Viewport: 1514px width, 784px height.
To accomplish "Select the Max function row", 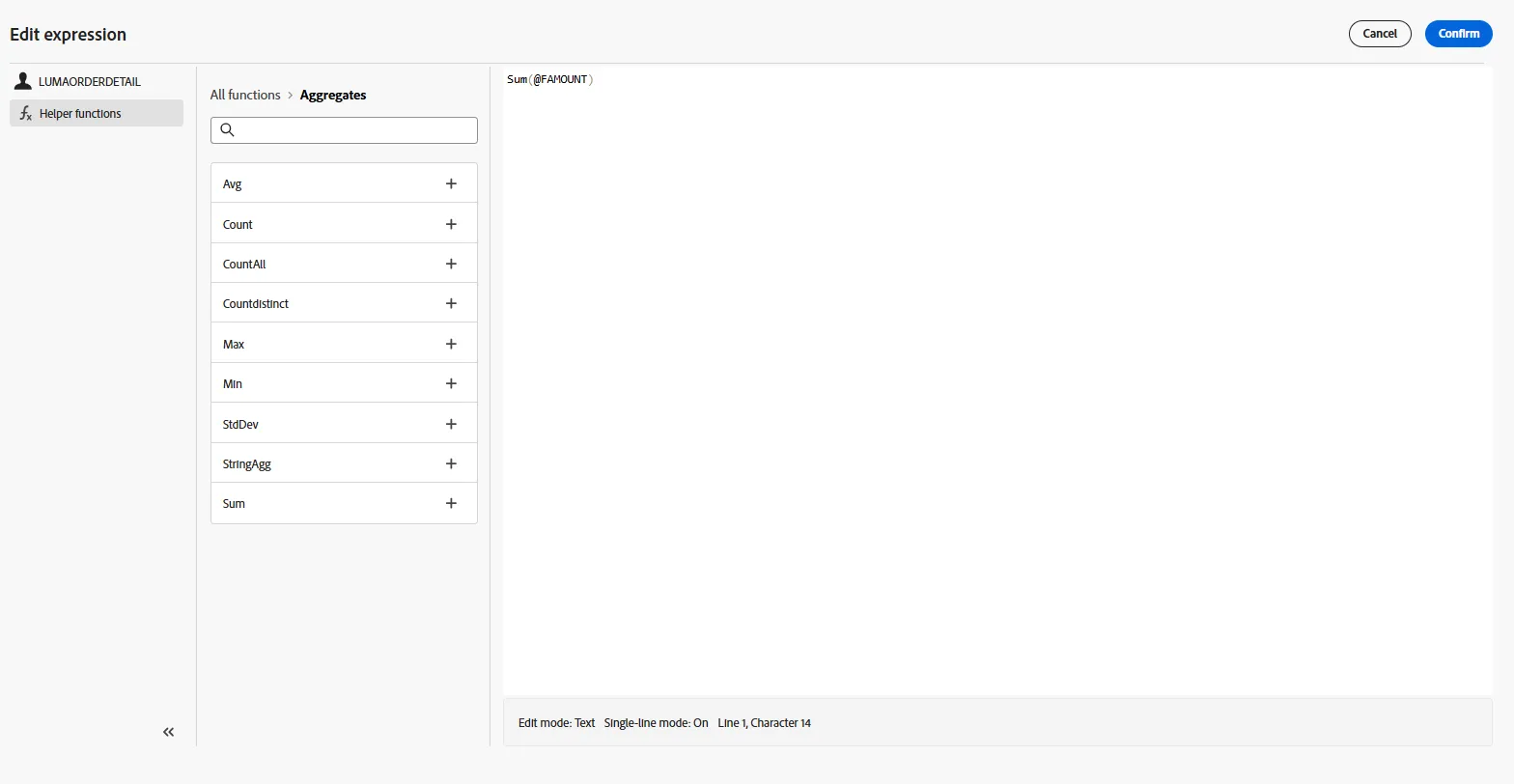I will (x=344, y=344).
